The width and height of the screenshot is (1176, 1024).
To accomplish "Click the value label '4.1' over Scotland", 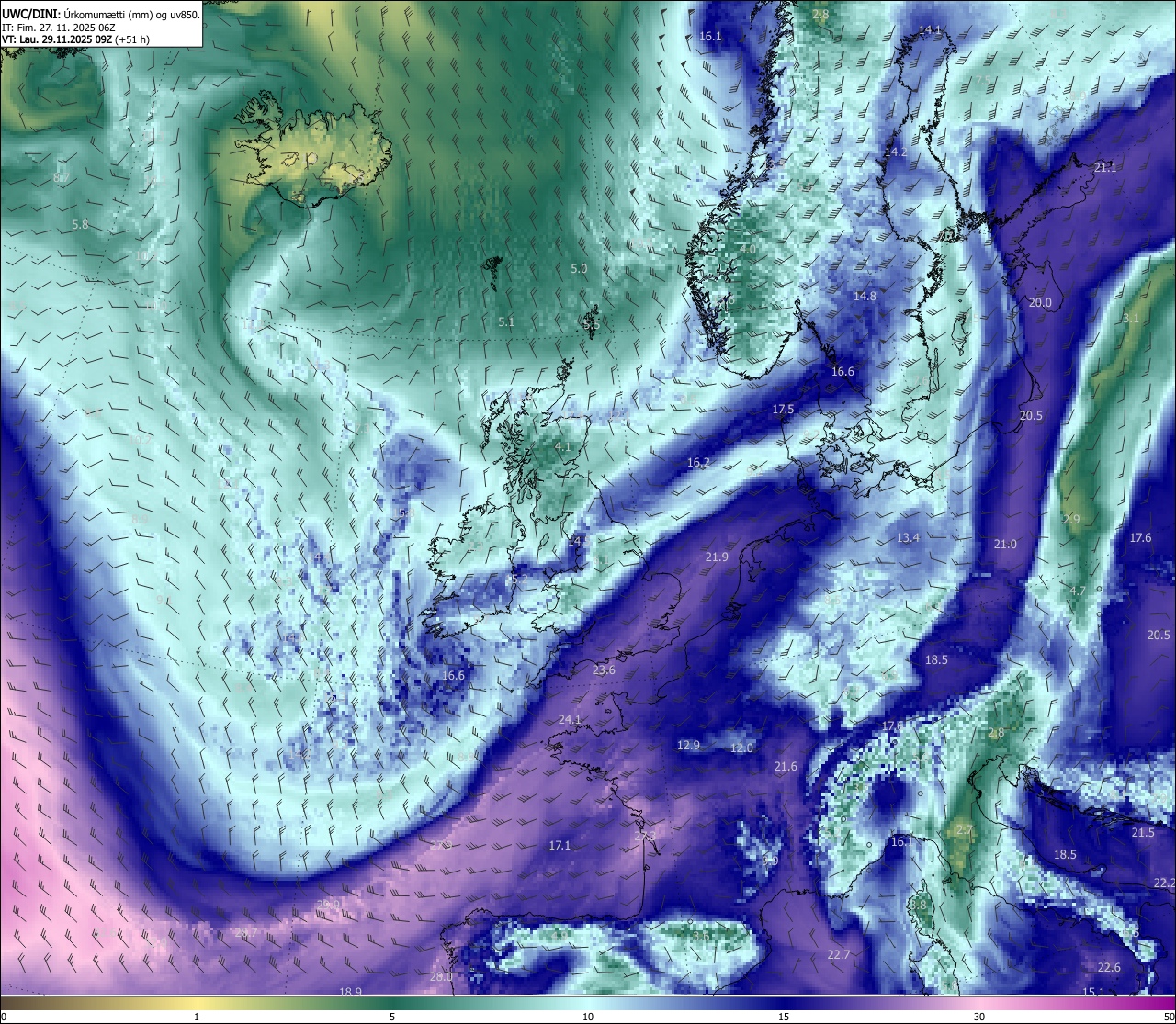I will coord(563,447).
